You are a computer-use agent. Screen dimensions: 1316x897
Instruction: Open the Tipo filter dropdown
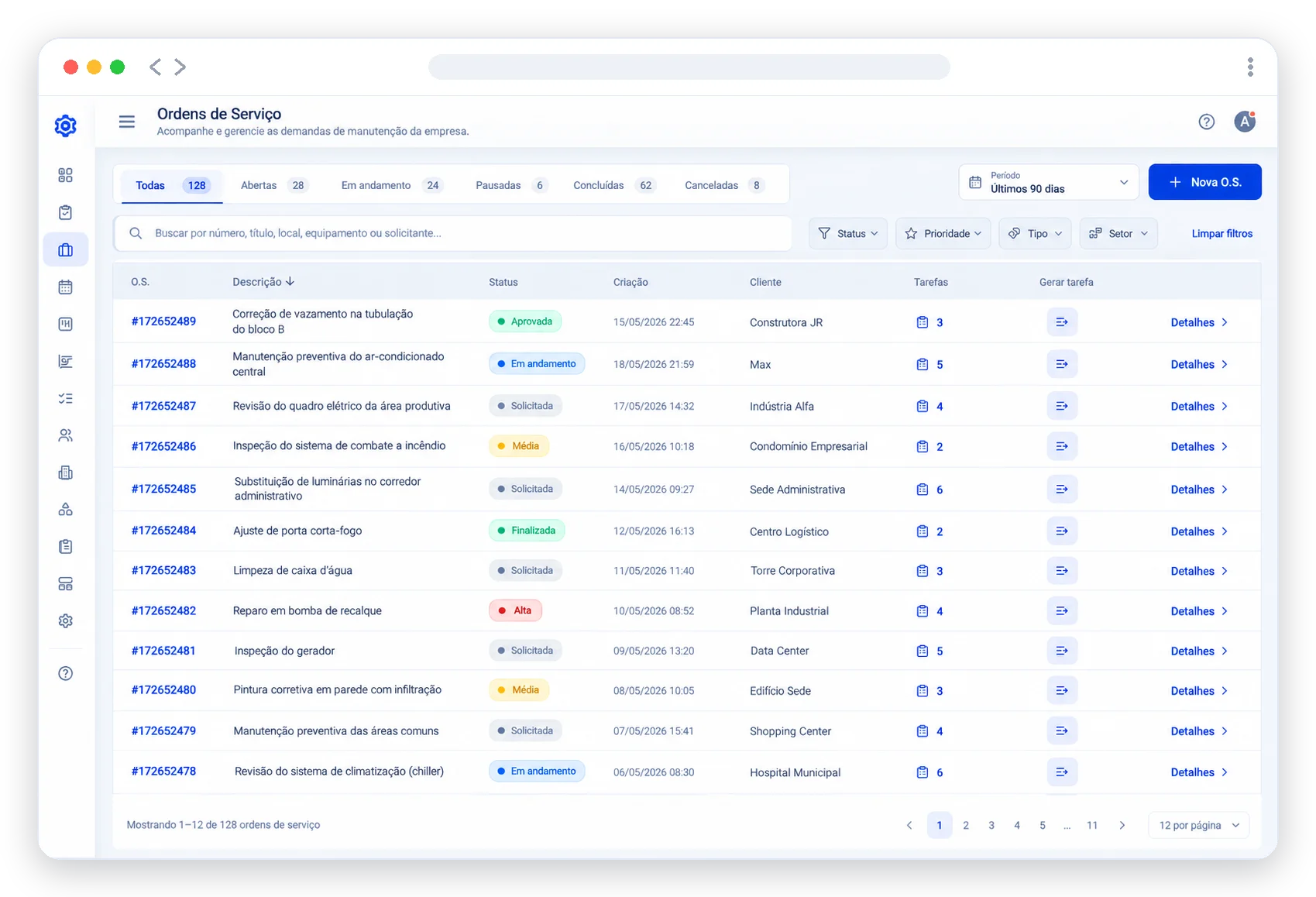tap(1035, 233)
